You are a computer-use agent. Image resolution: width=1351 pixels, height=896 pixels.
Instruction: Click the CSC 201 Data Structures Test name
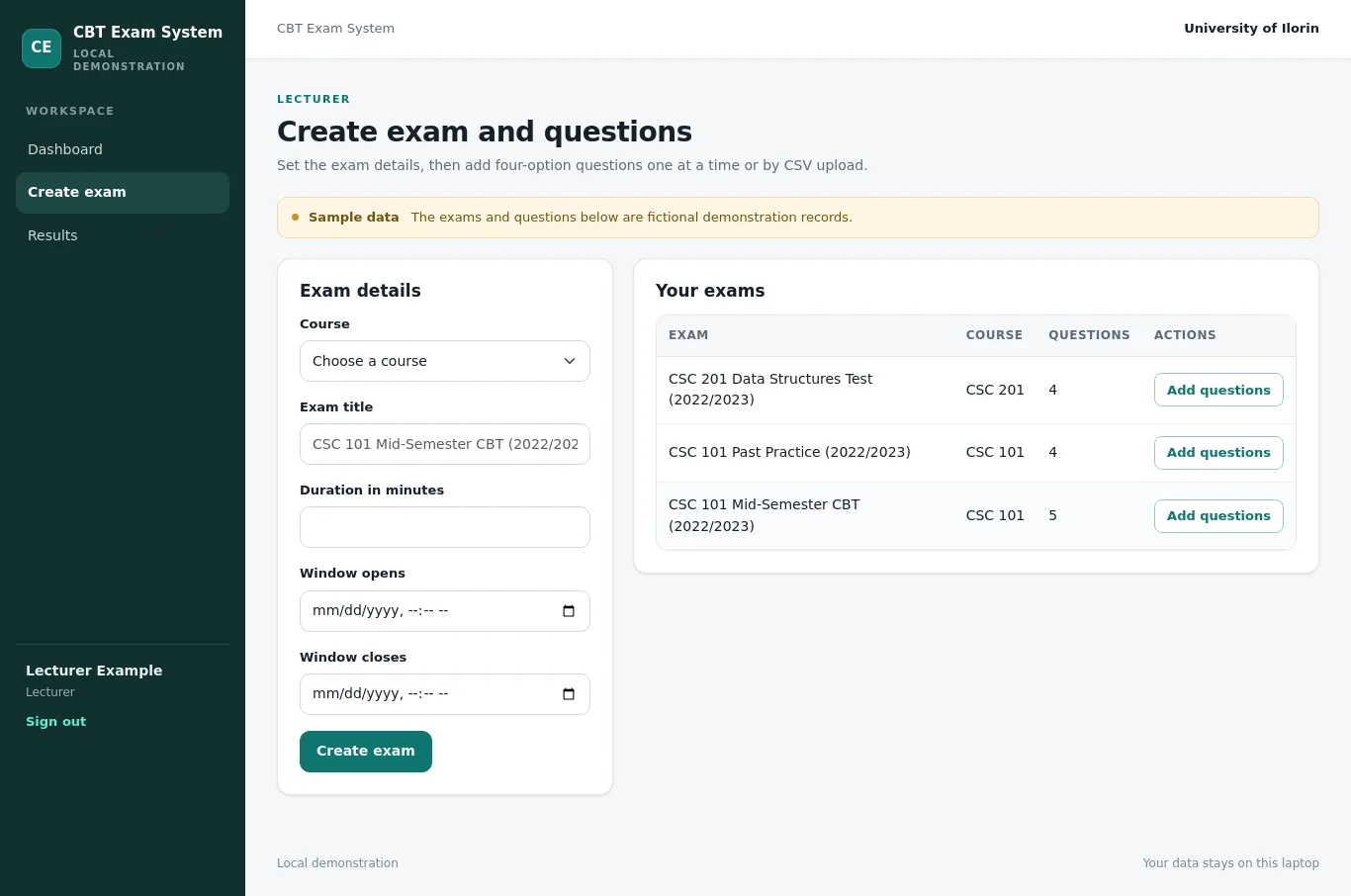[x=770, y=390]
